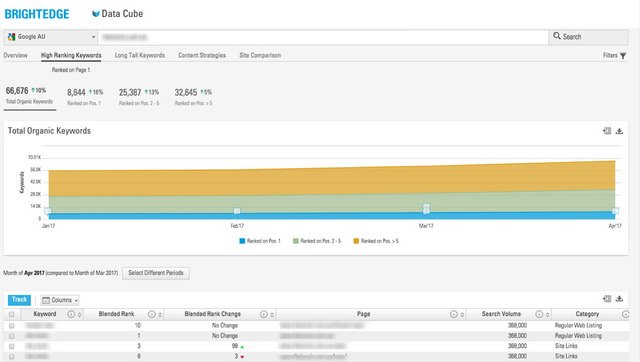Click the first row's 'Regular Web Listing' category
The image size is (640, 362).
click(578, 326)
